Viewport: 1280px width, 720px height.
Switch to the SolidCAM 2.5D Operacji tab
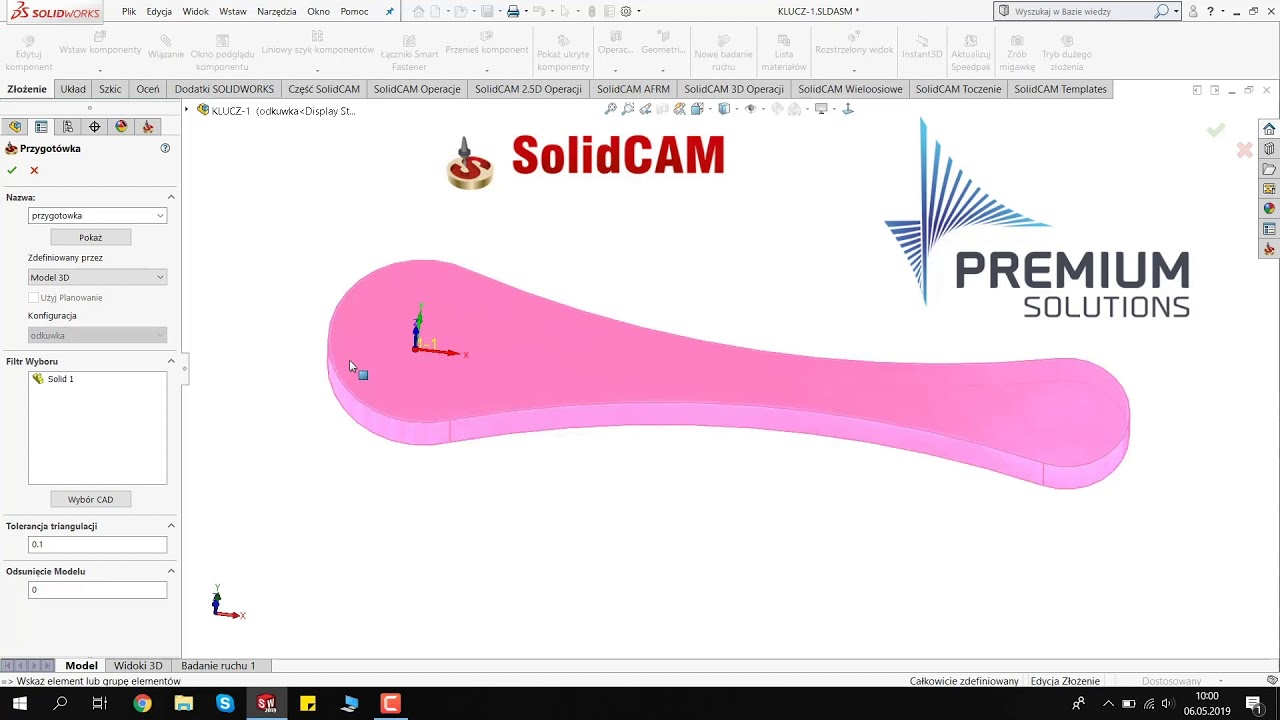click(528, 89)
